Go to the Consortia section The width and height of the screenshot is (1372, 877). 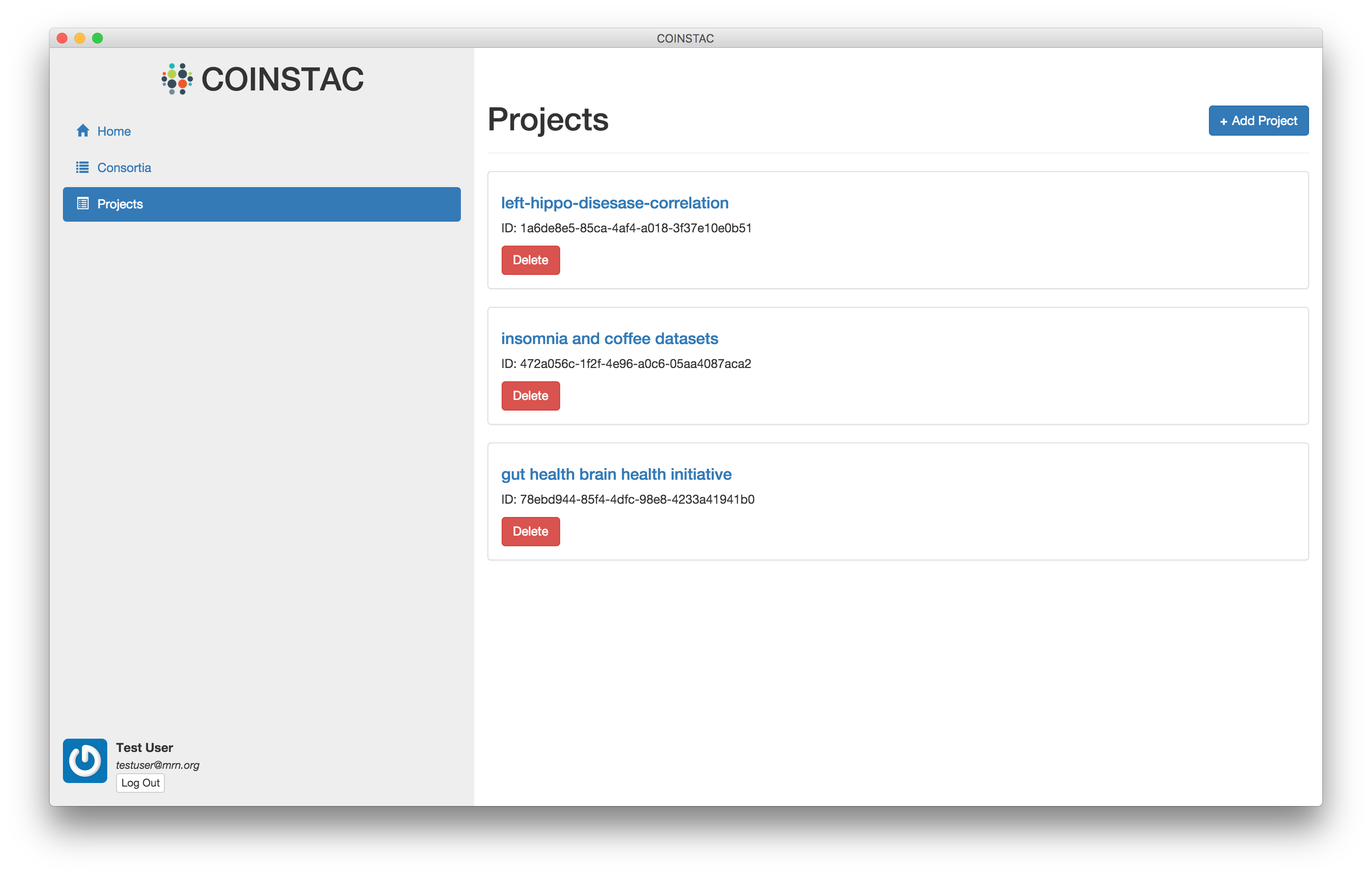pyautogui.click(x=124, y=168)
